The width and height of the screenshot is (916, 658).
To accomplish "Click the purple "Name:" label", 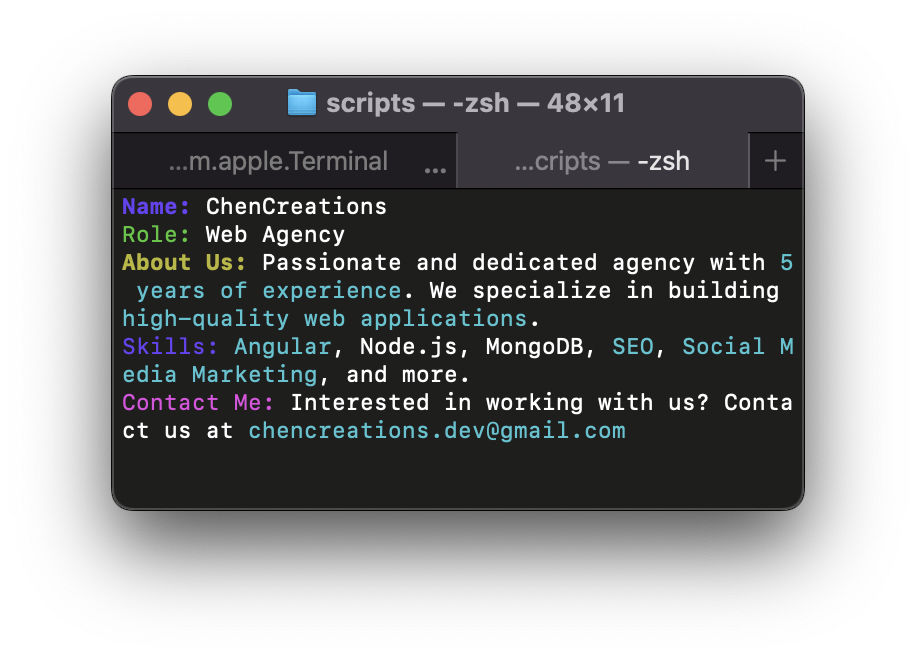I will point(156,207).
